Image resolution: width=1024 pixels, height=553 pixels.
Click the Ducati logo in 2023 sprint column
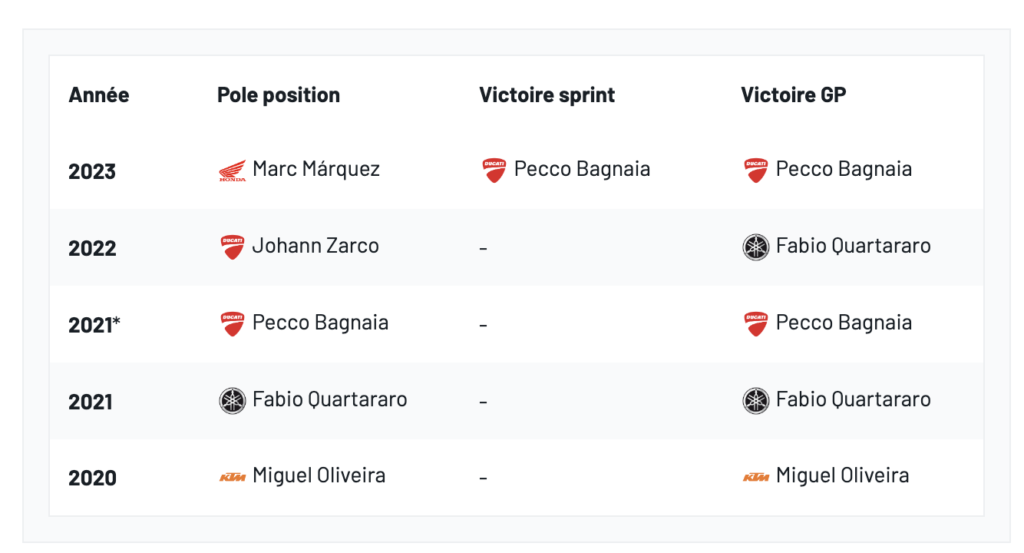(494, 170)
